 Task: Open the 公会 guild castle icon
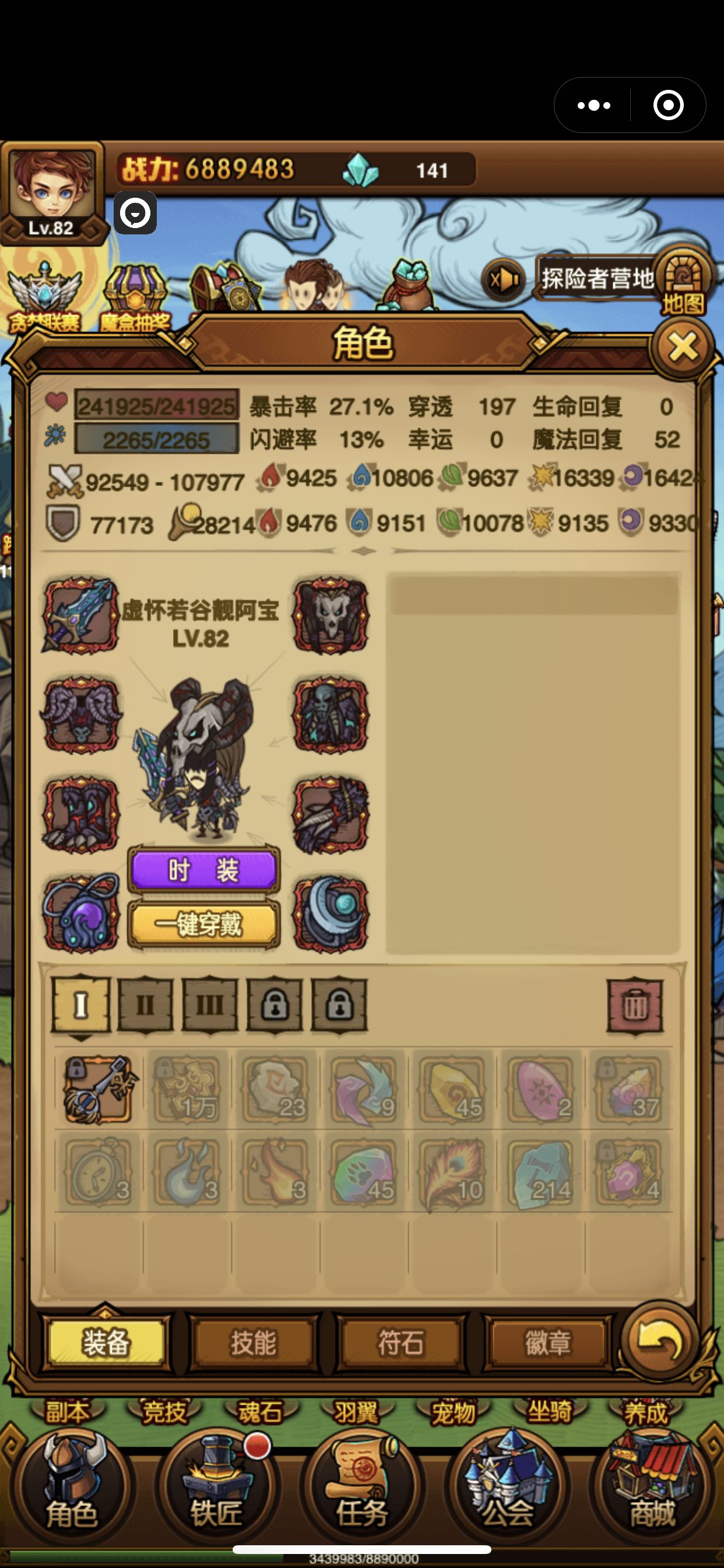coord(507,1489)
